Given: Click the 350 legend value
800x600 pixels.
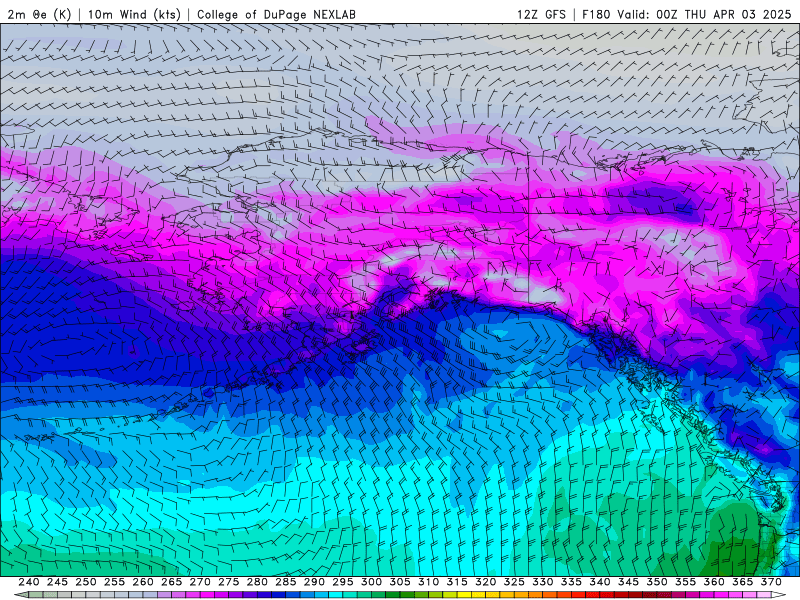Looking at the screenshot, I should (x=657, y=582).
